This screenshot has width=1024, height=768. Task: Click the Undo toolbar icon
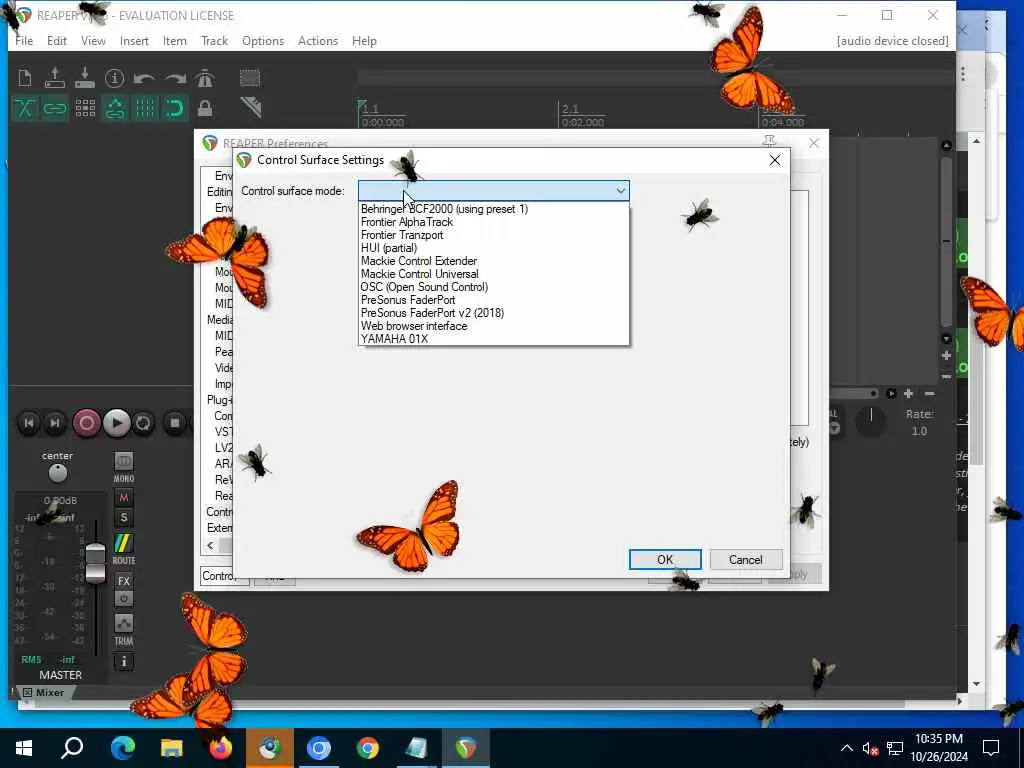pos(144,78)
